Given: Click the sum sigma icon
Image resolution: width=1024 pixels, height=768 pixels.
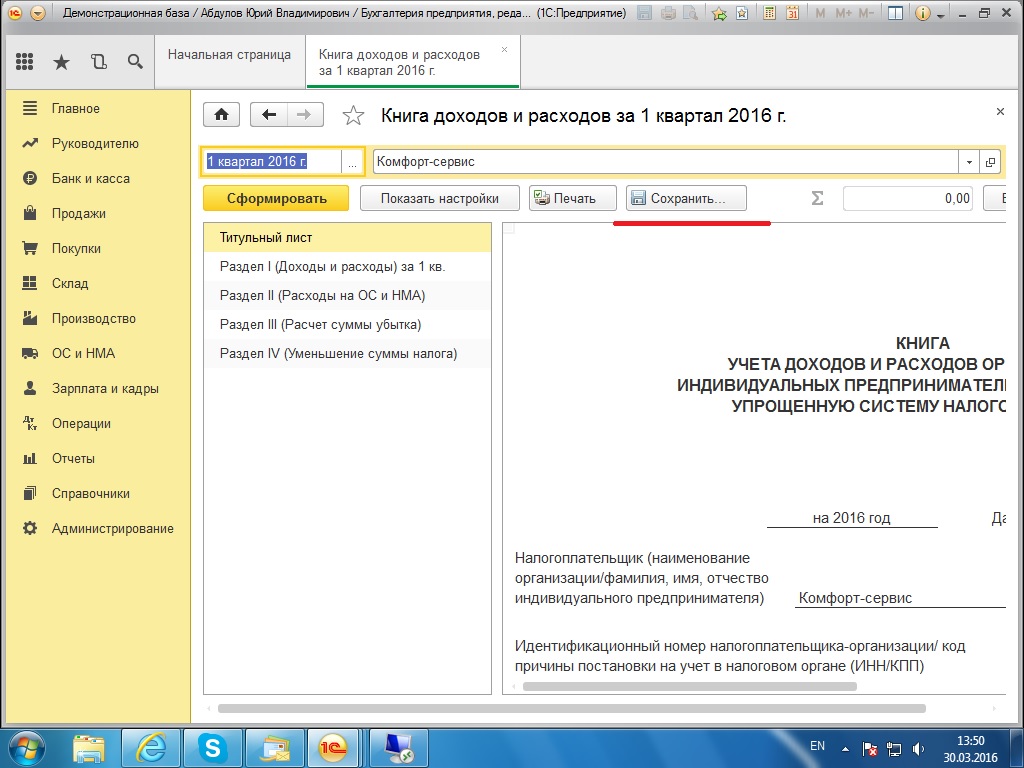Looking at the screenshot, I should (x=817, y=198).
